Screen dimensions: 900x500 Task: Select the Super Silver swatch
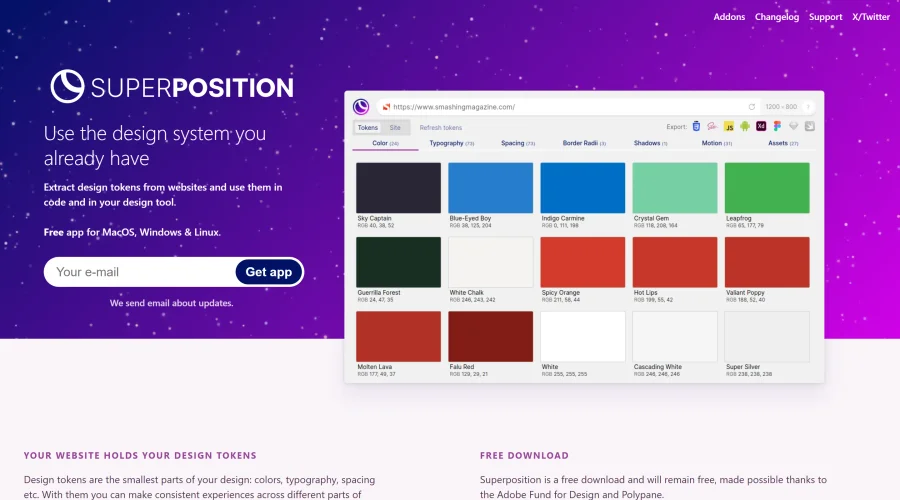coord(767,336)
